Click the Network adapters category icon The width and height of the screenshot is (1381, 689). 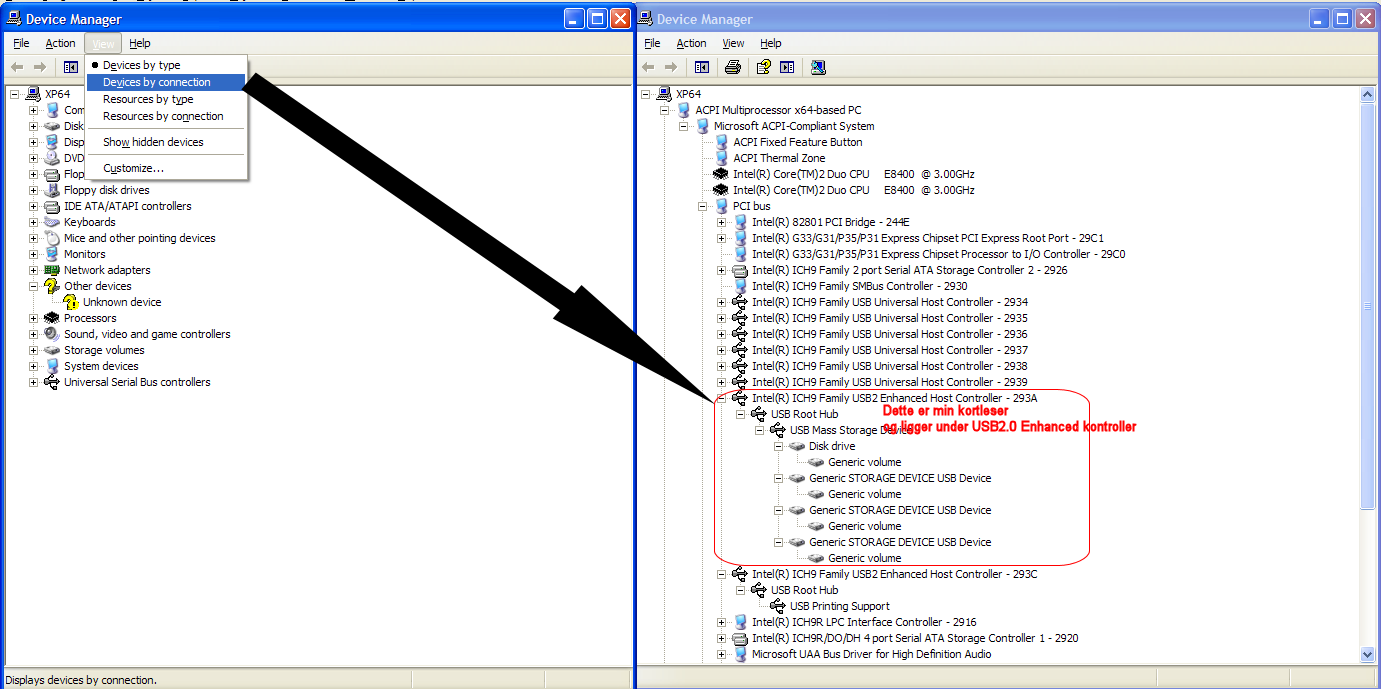pyautogui.click(x=52, y=270)
